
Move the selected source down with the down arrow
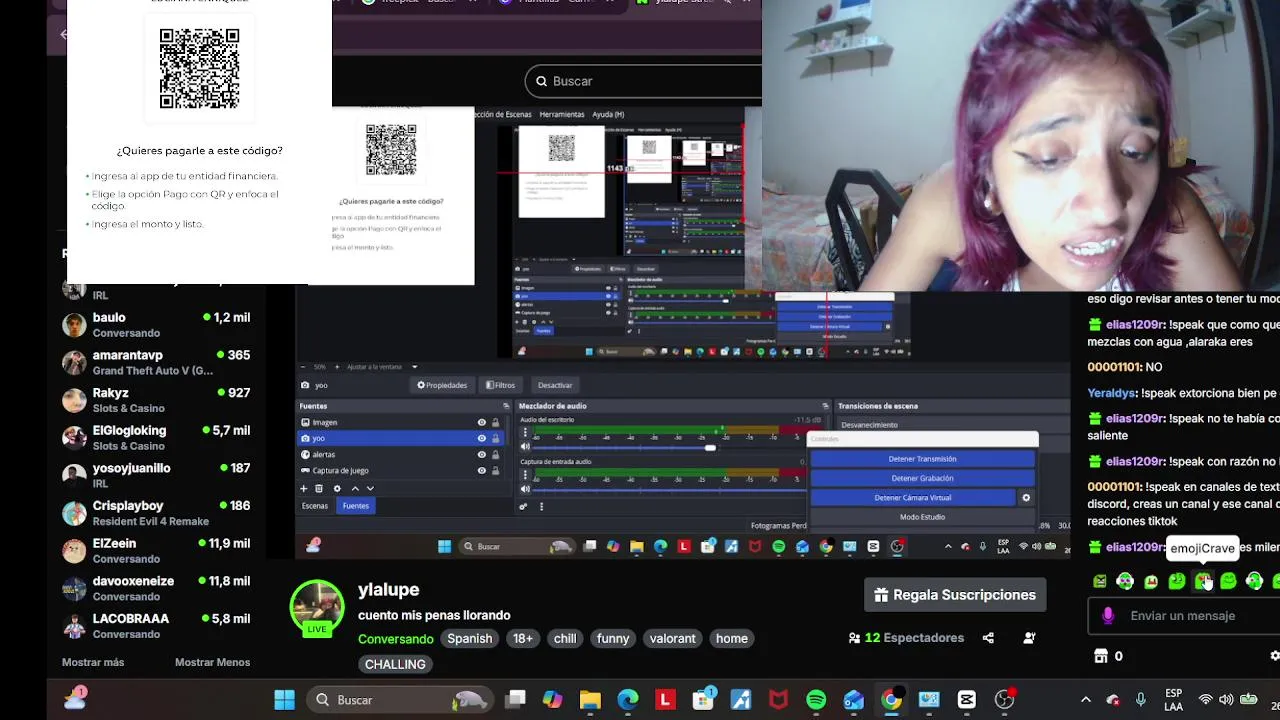click(370, 488)
